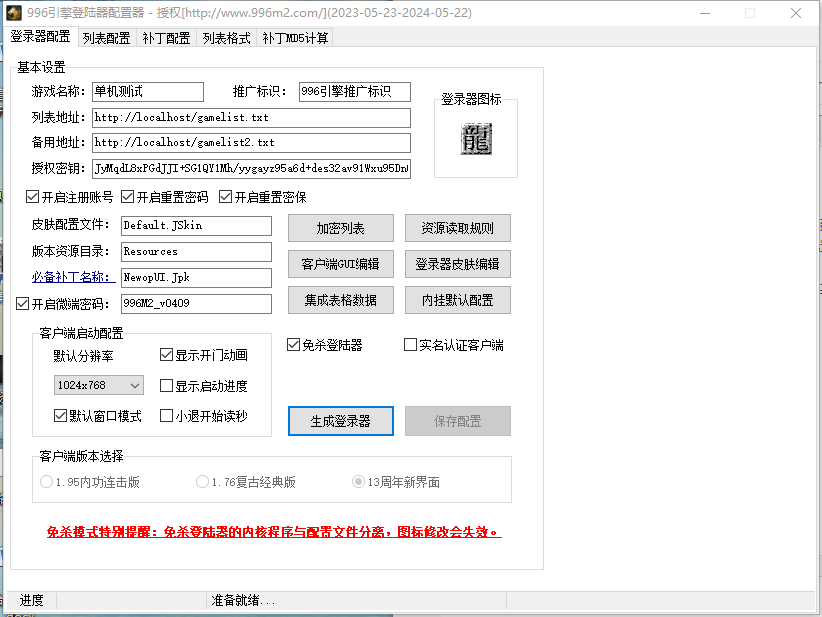
Task: Check the 实名认证客户端 option
Action: pyautogui.click(x=410, y=345)
